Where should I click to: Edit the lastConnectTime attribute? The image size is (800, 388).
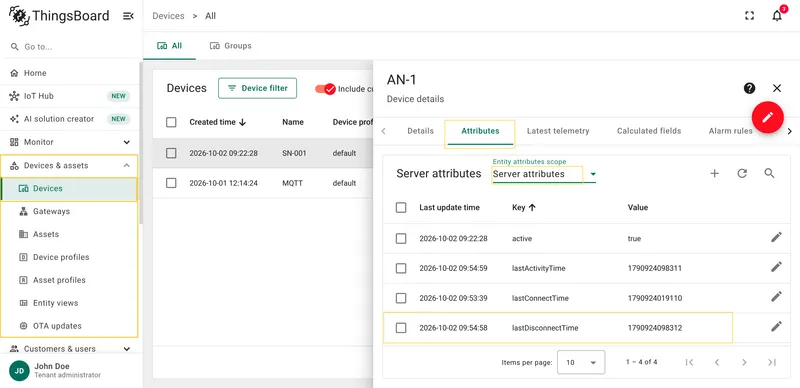(x=776, y=297)
